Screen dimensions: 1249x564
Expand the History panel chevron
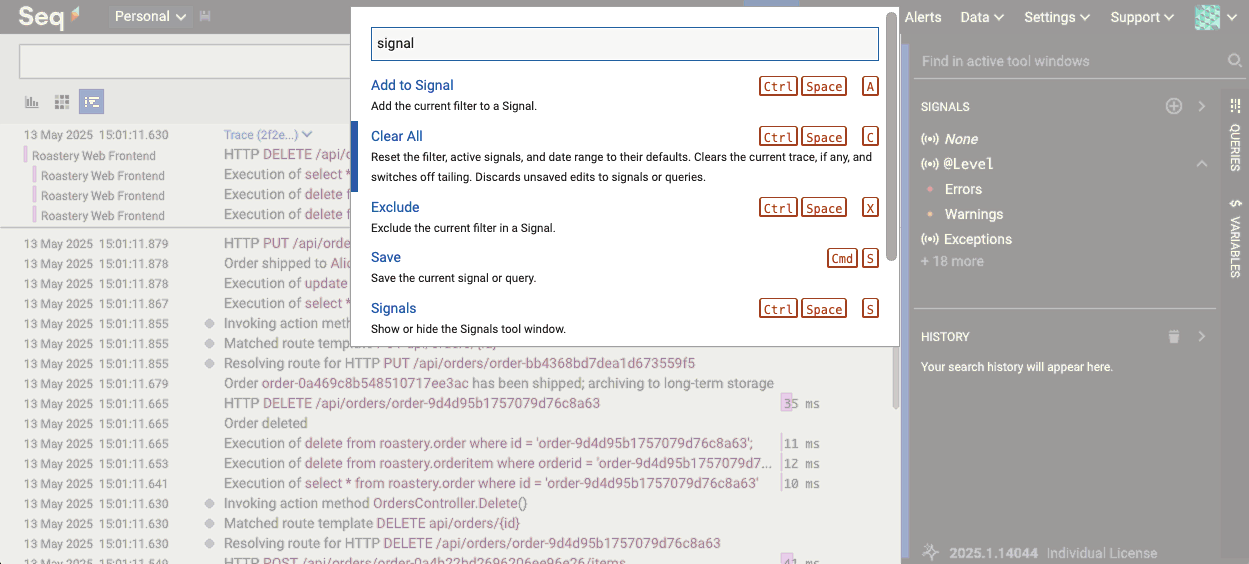click(x=1202, y=337)
